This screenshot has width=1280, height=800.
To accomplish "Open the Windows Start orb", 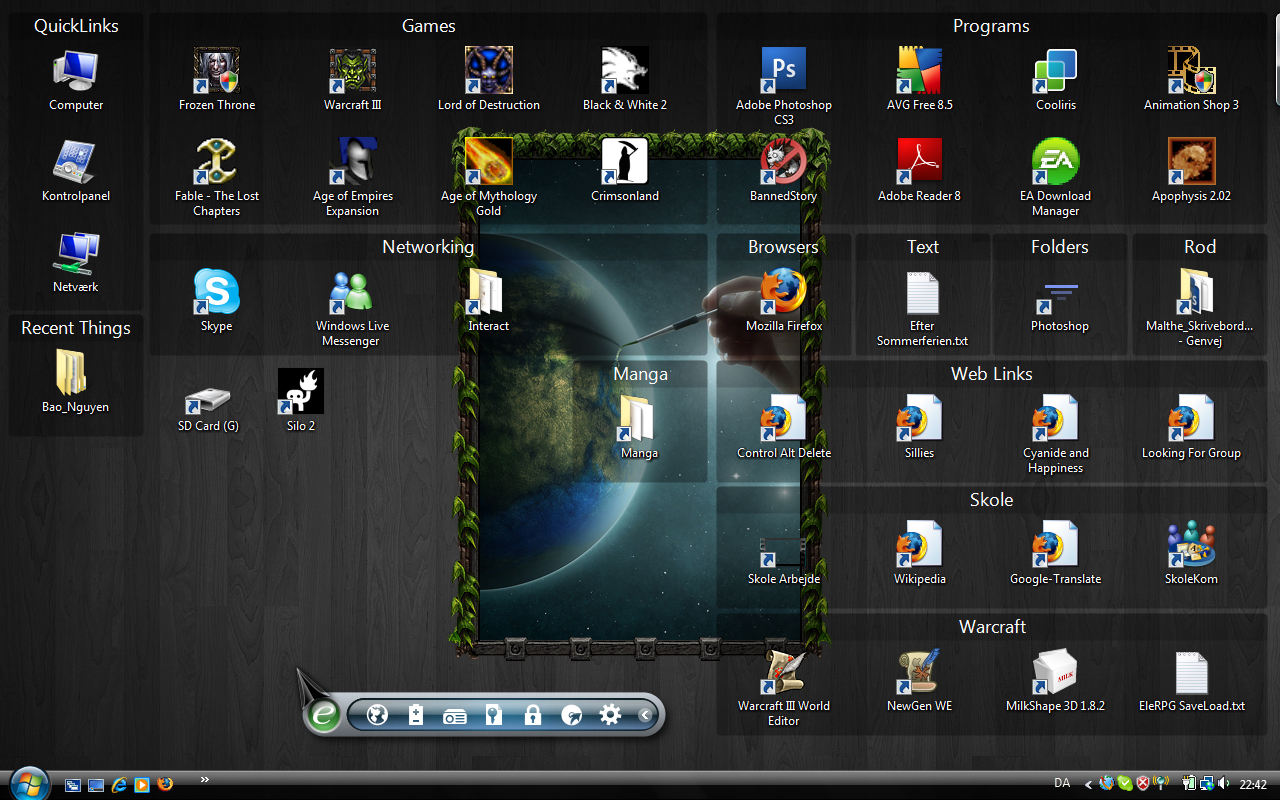I will click(28, 783).
